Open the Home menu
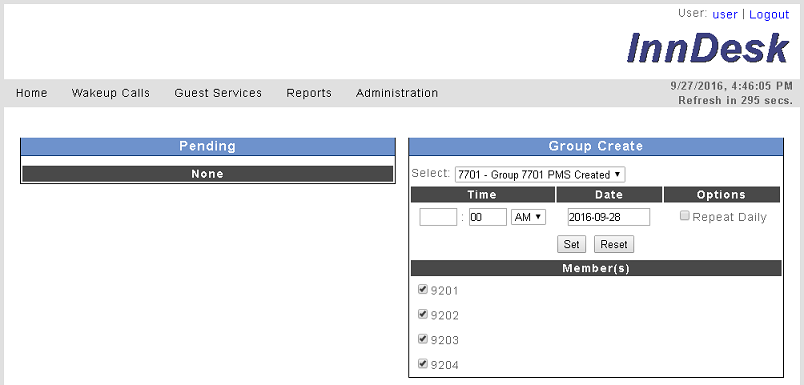The image size is (804, 385). tap(32, 93)
